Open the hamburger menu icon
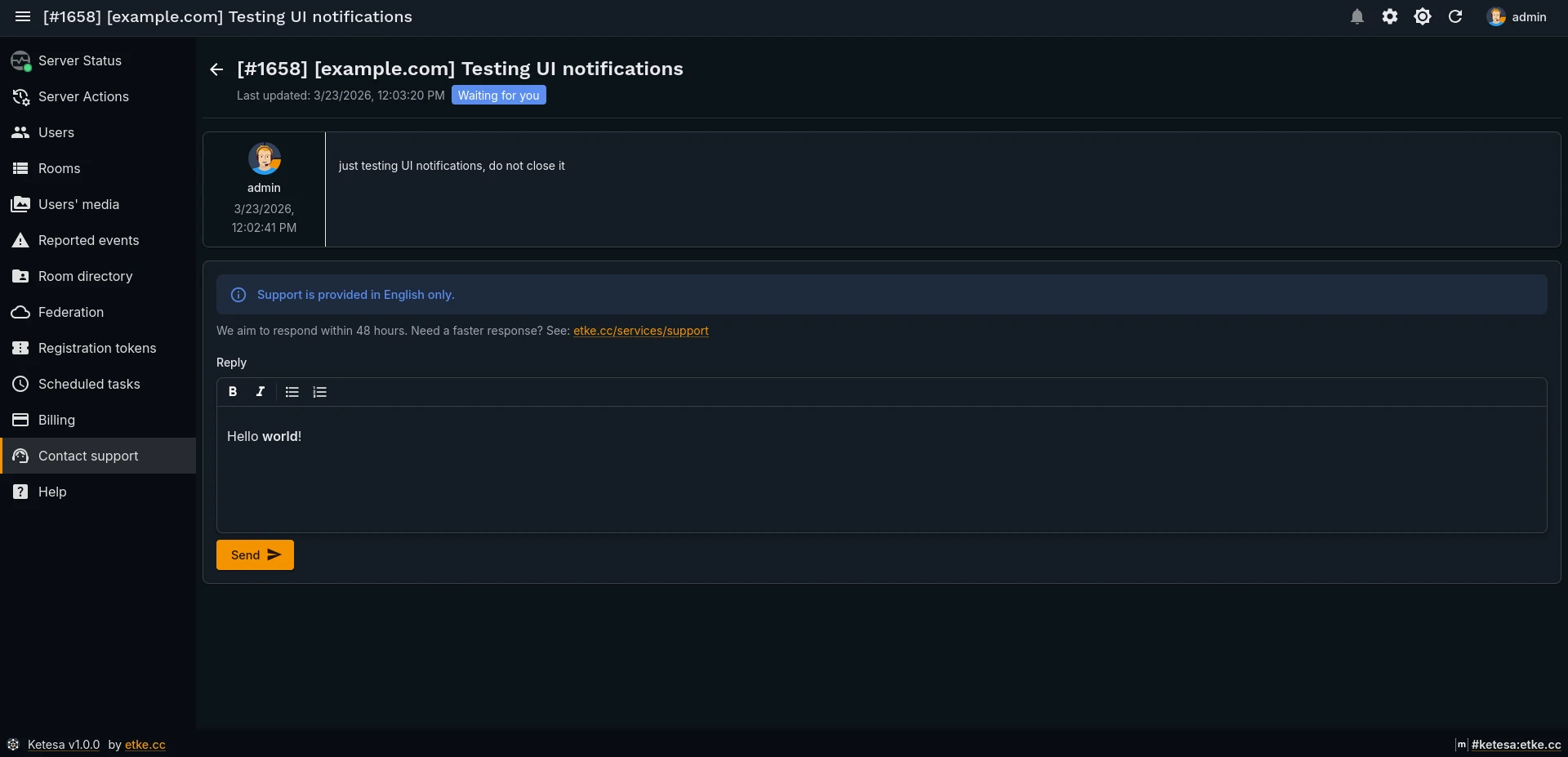The width and height of the screenshot is (1568, 757). point(23,17)
